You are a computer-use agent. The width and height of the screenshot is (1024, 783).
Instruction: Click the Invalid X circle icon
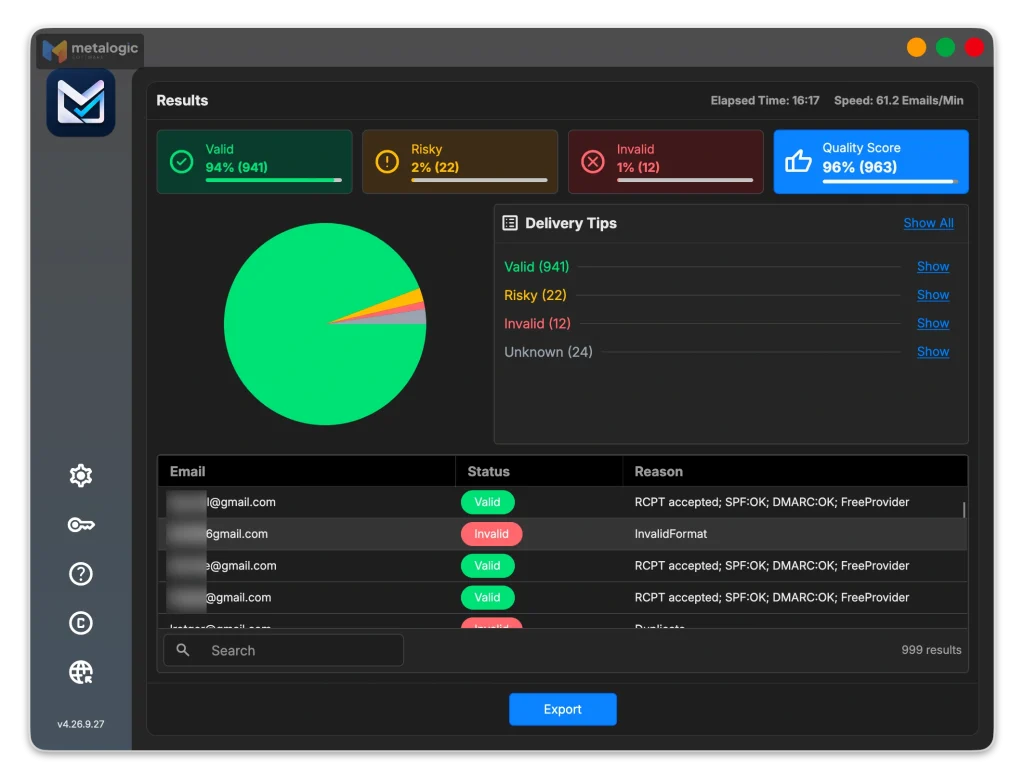593,161
